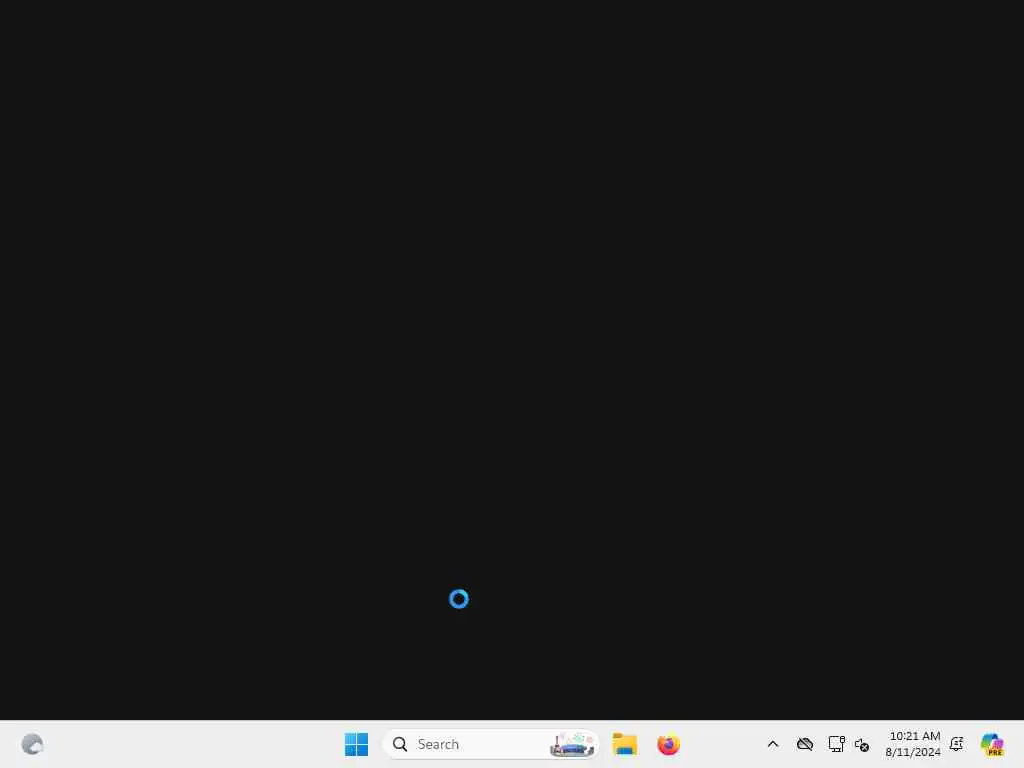Launch Firefox from the taskbar
The image size is (1024, 768).
coord(668,744)
